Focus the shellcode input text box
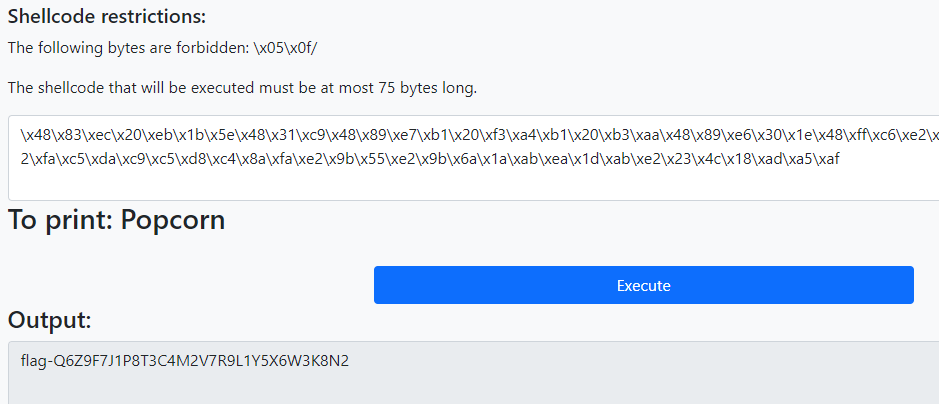This screenshot has width=939, height=404. 474,158
